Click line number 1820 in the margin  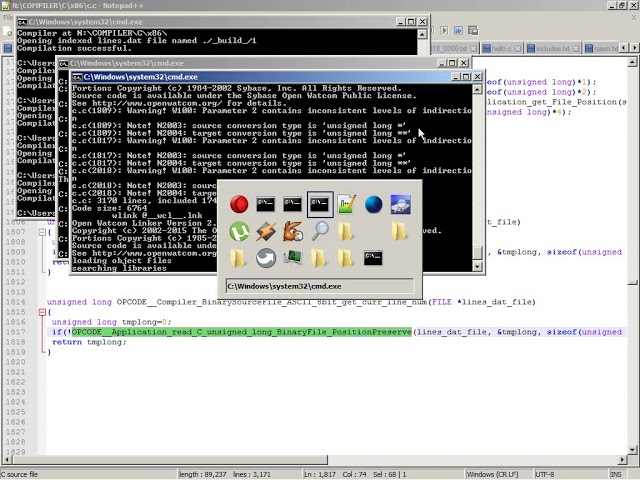coord(16,362)
